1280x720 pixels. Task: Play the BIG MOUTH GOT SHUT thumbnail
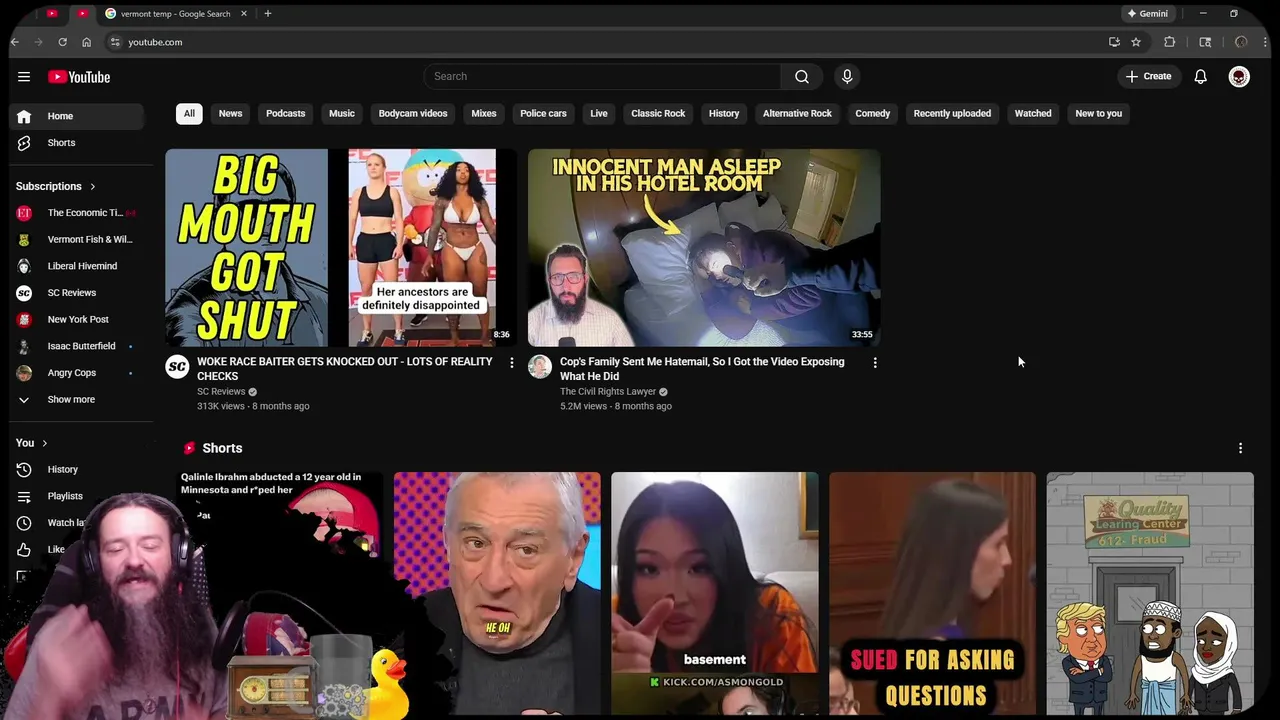(341, 248)
